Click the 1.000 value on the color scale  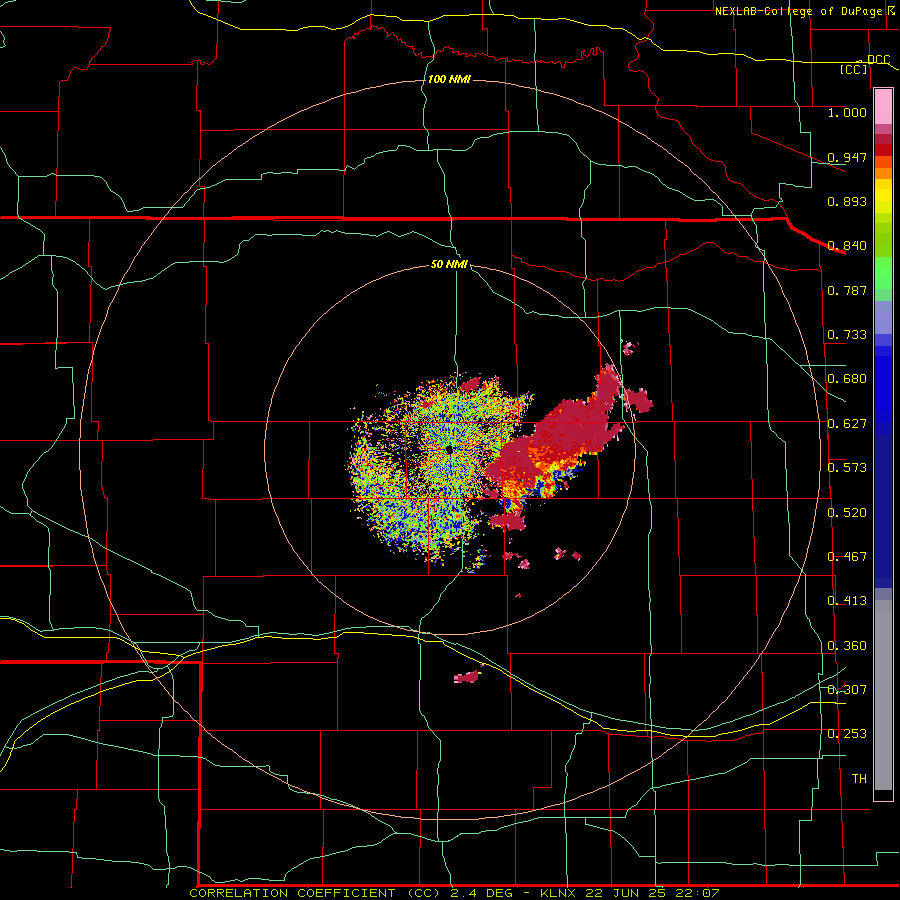pos(847,112)
